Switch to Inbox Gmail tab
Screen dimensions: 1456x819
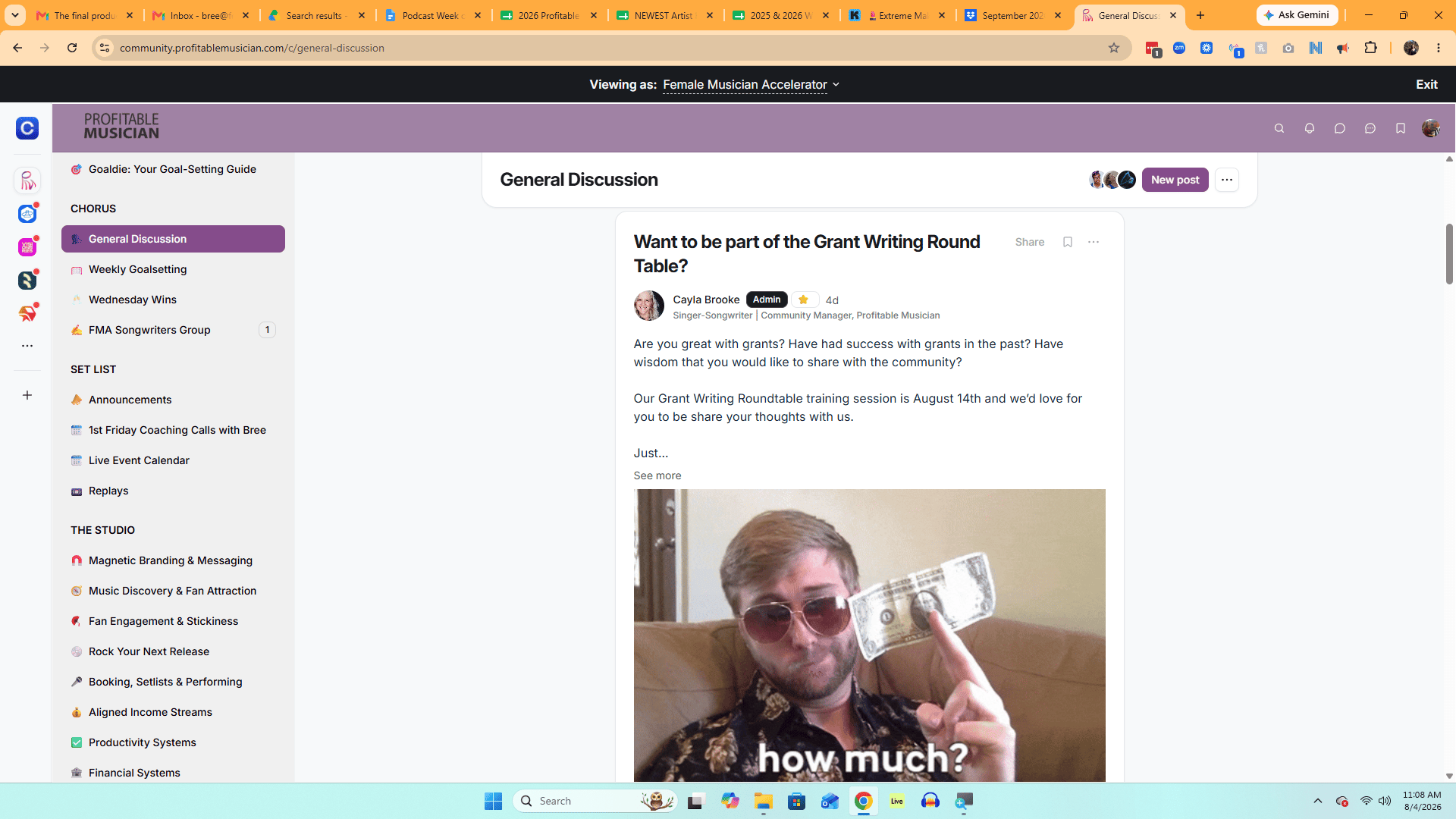click(201, 15)
